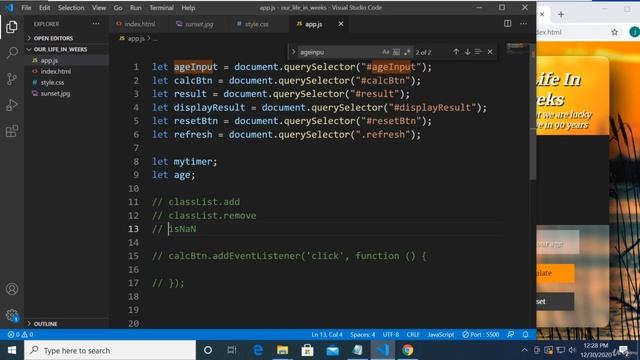640x360 pixels.
Task: Switch to style.css editor tab
Action: (256, 24)
